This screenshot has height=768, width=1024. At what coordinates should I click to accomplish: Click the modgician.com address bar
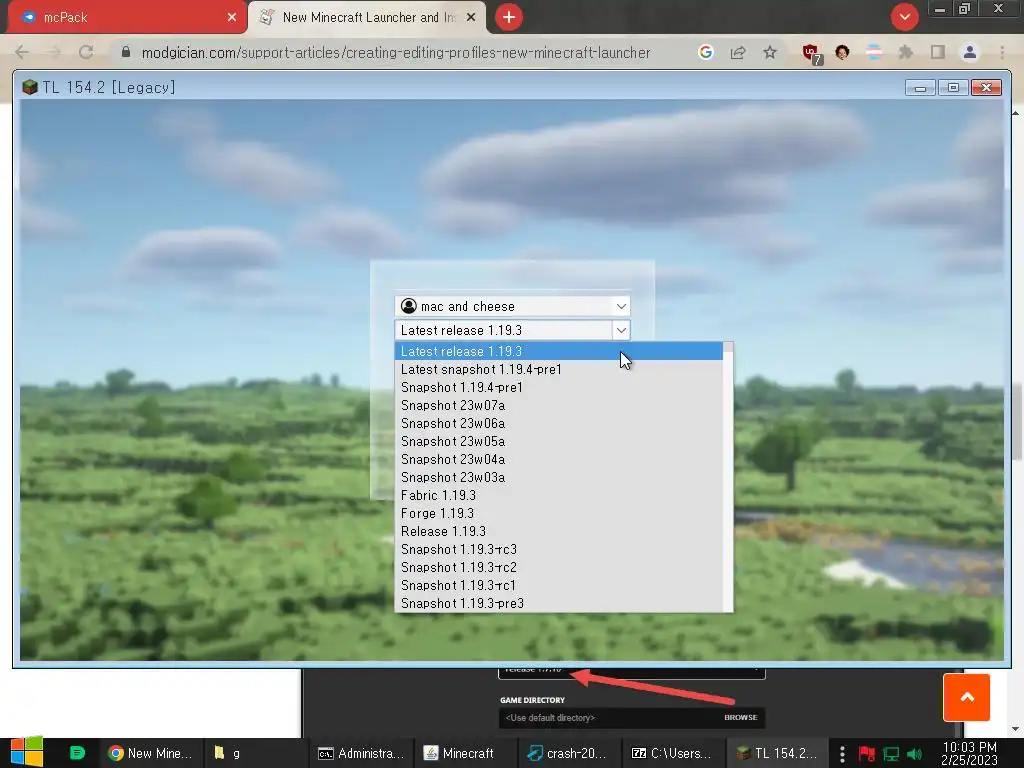pyautogui.click(x=396, y=53)
